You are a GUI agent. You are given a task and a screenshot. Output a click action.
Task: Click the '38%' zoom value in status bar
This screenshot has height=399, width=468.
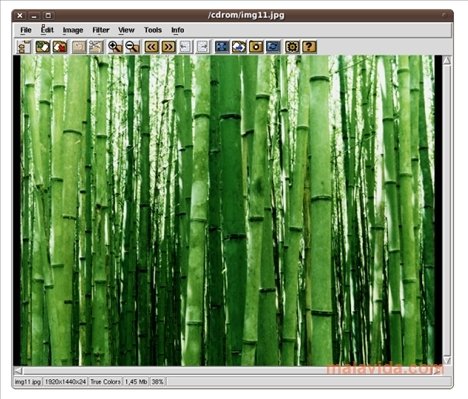coord(158,382)
